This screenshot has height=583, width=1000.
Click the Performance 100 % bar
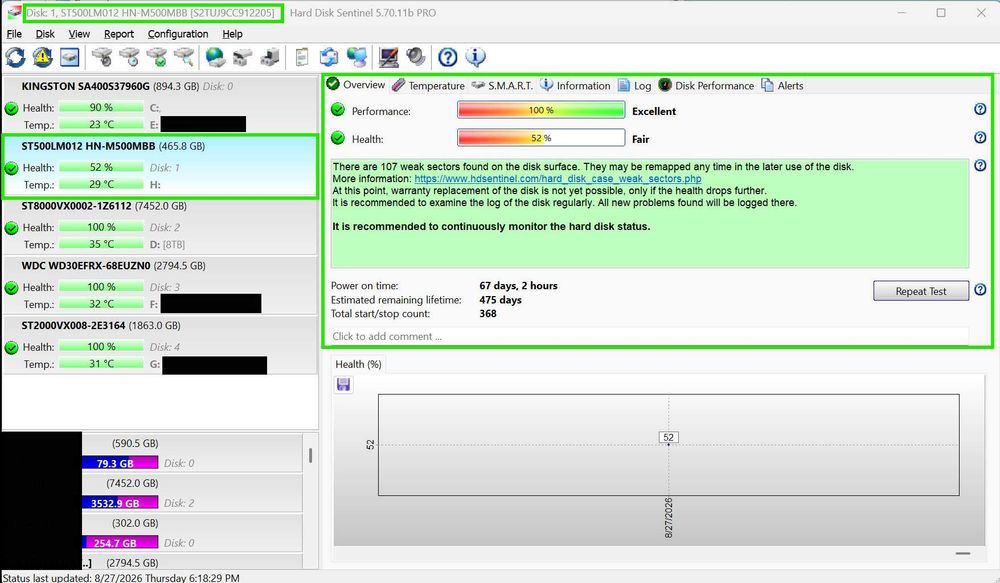tap(541, 110)
